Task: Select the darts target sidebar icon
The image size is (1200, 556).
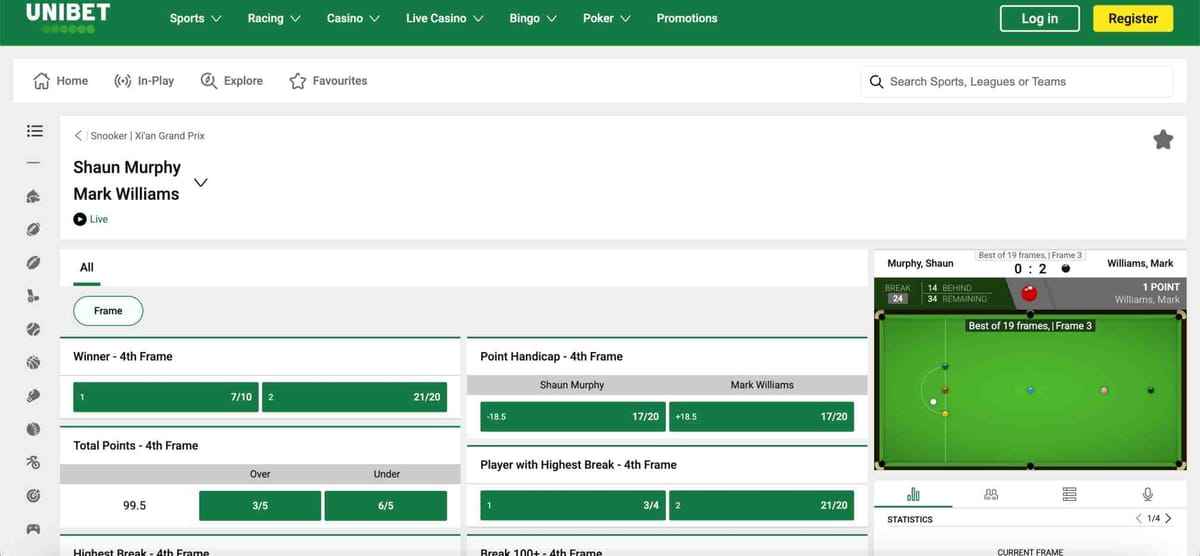Action: point(34,495)
